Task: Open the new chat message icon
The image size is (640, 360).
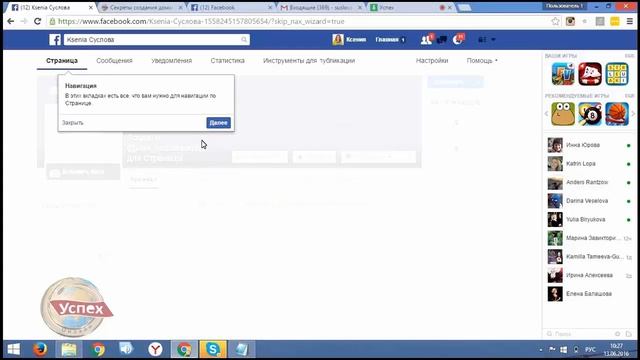Action: [x=629, y=334]
